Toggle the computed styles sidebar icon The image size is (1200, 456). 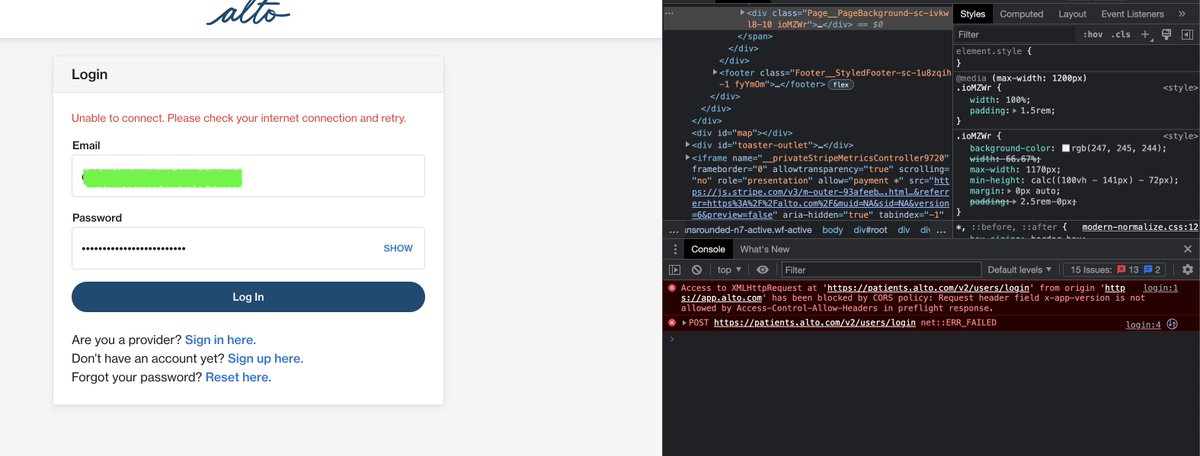pyautogui.click(x=1186, y=34)
